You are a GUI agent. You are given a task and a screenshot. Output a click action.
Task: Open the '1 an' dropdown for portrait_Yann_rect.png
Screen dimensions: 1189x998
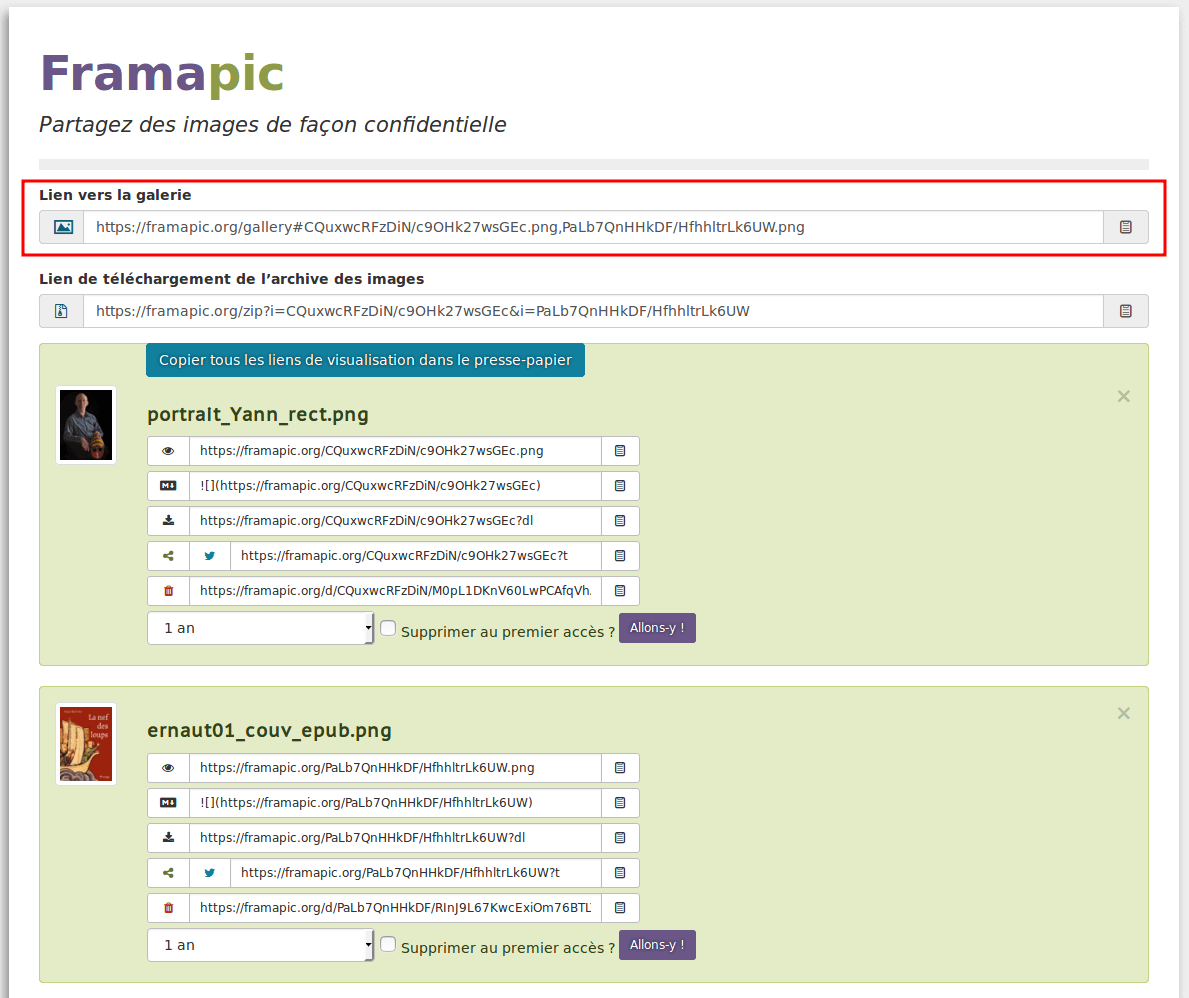tap(261, 628)
